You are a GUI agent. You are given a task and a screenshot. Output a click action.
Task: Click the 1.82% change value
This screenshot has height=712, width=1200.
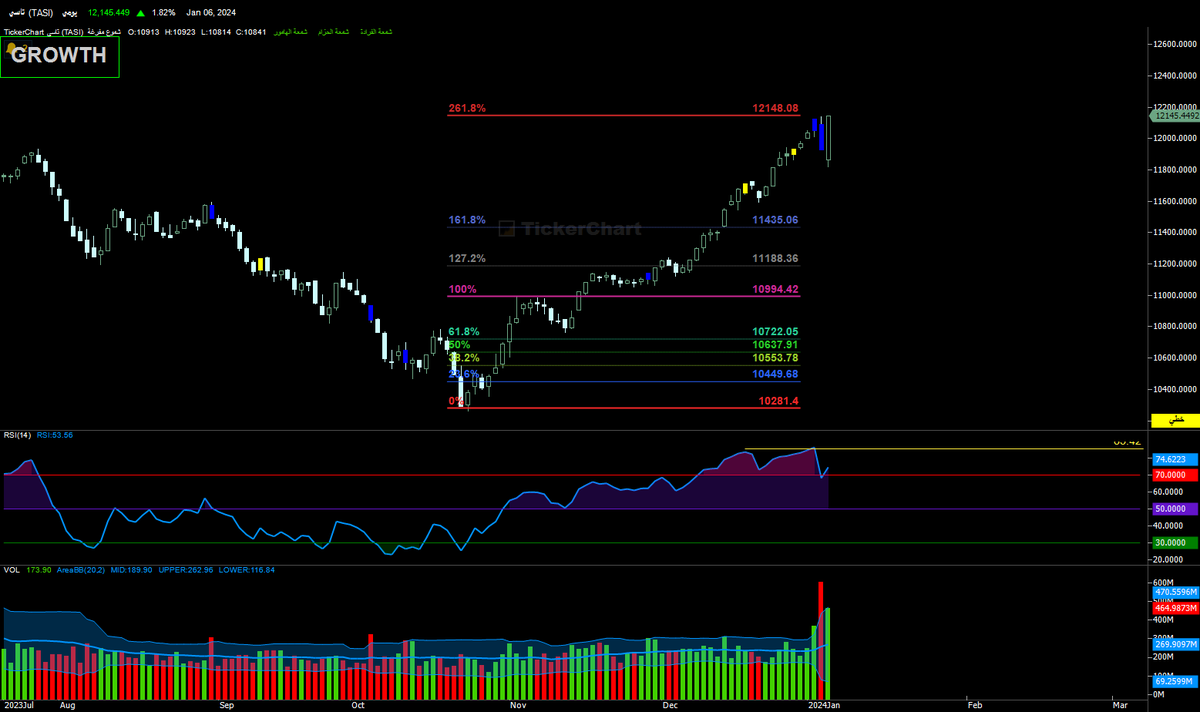tap(163, 13)
